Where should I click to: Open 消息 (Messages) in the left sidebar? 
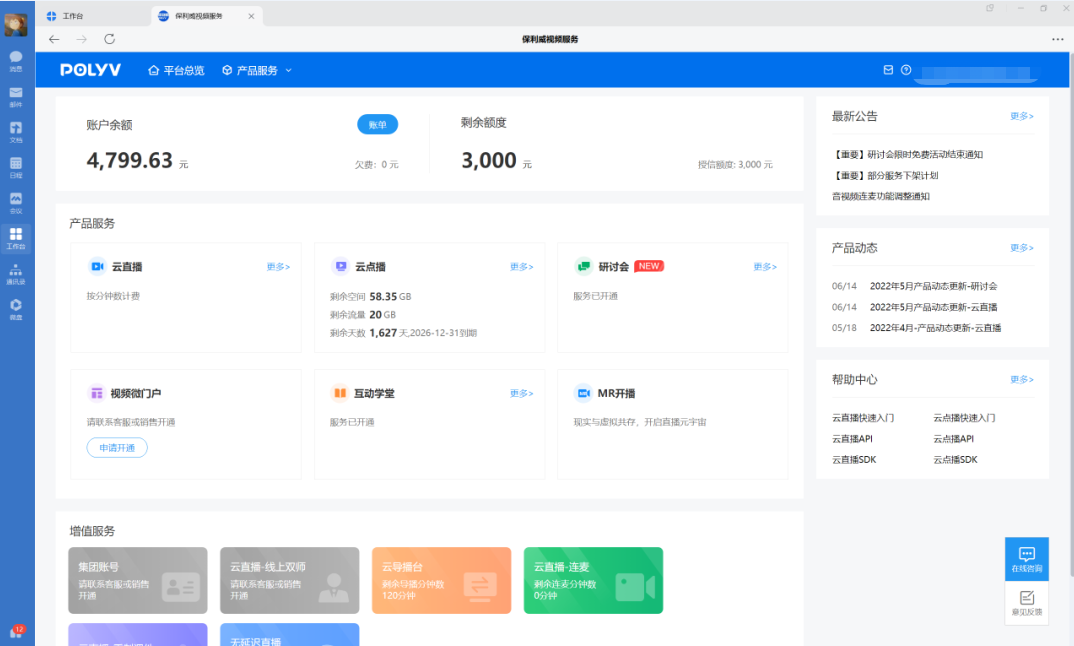pos(16,60)
